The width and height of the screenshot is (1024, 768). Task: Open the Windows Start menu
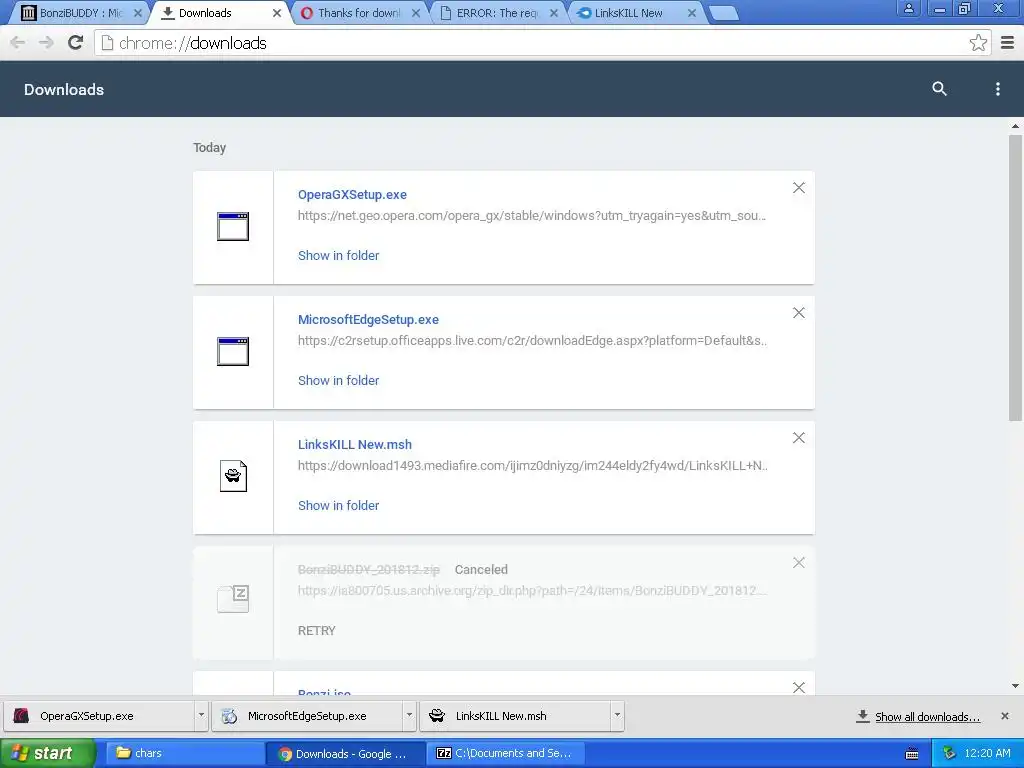coord(47,753)
